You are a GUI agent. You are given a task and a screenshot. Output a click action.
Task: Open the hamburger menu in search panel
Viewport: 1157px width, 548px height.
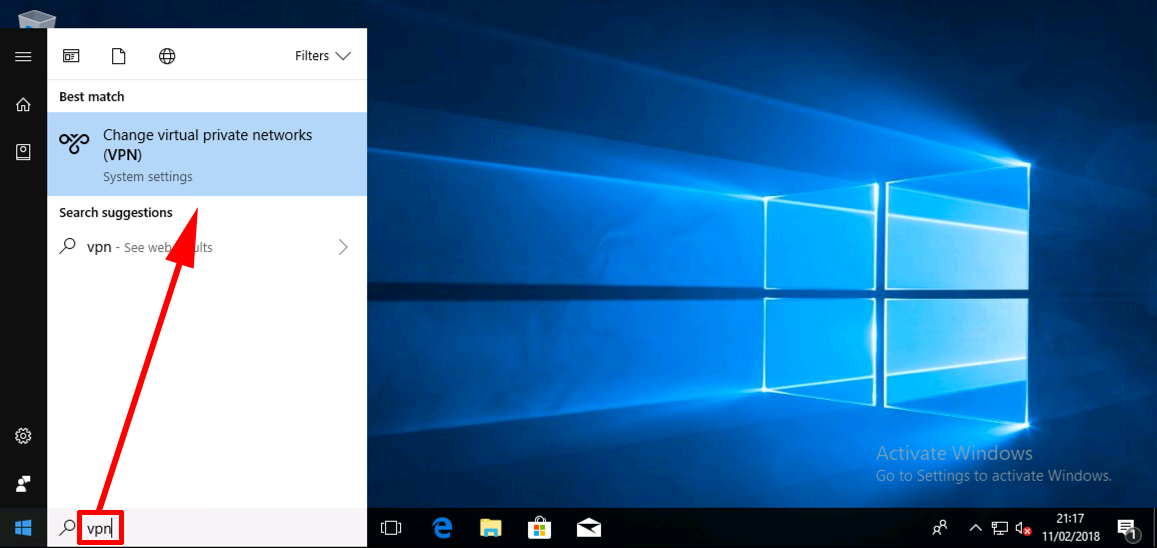click(x=23, y=57)
